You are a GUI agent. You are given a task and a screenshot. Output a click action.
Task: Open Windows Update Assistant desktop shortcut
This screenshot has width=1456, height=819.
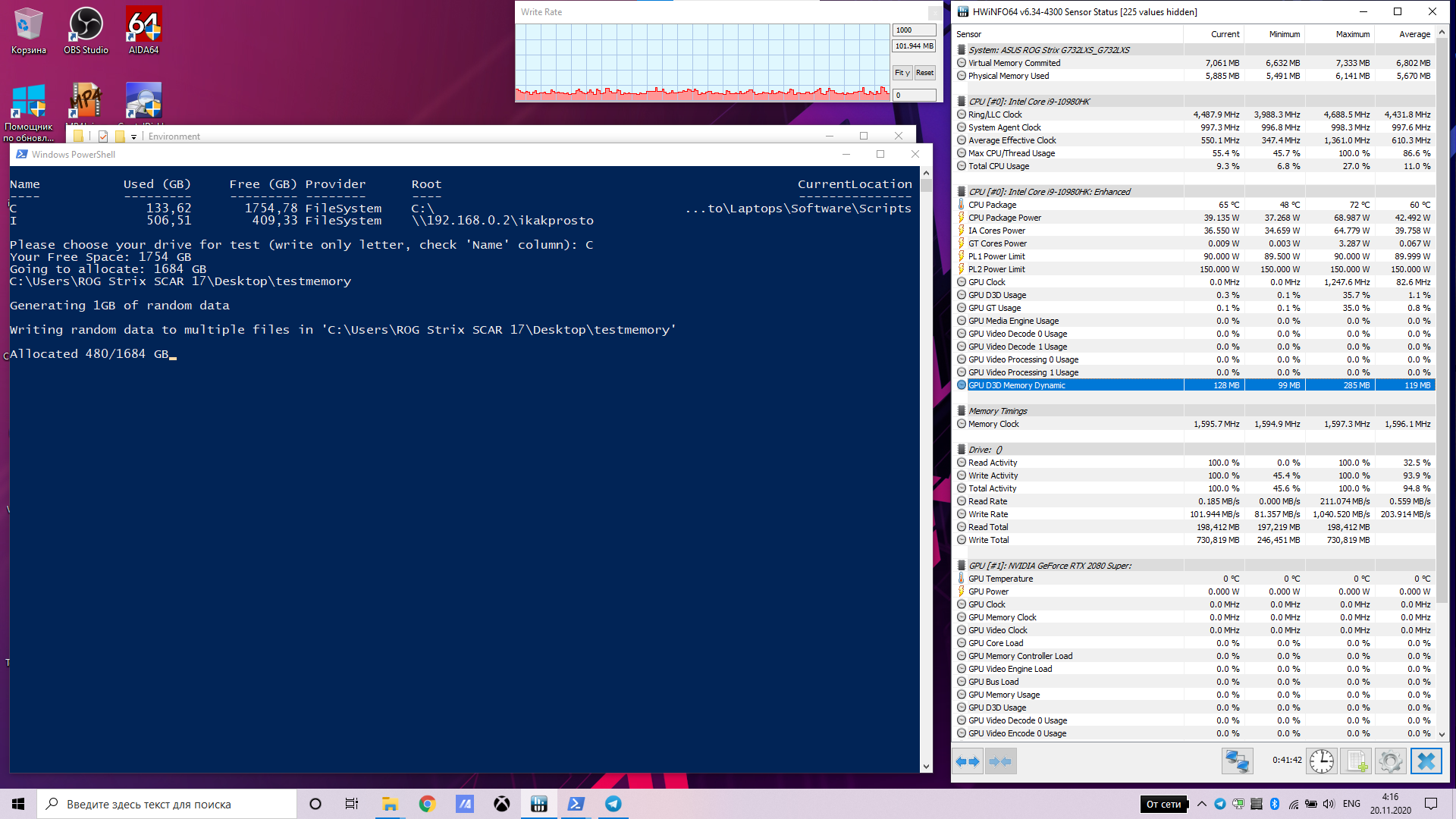pos(29,111)
